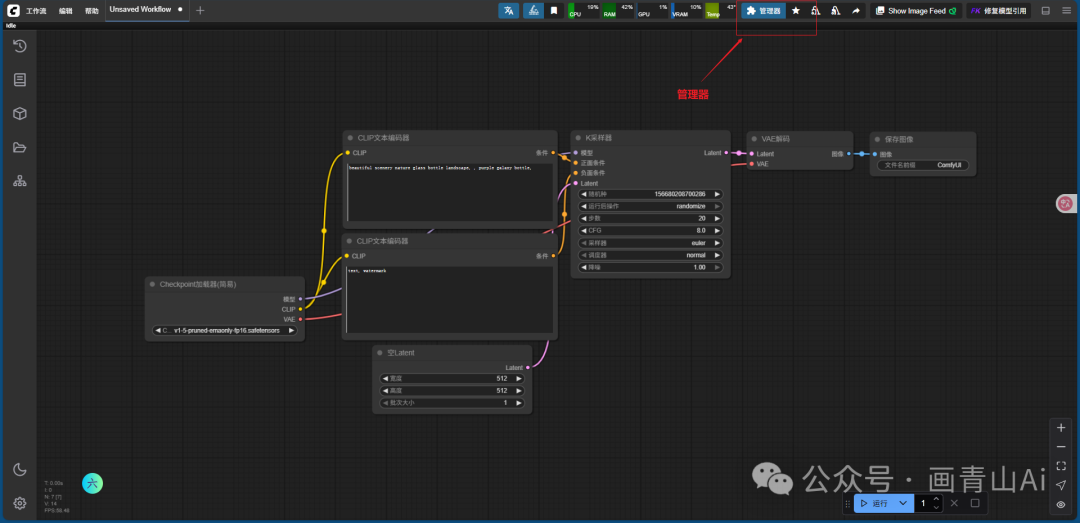Decrease 高度 value with left arrow
The image size is (1080, 523).
[x=385, y=391]
